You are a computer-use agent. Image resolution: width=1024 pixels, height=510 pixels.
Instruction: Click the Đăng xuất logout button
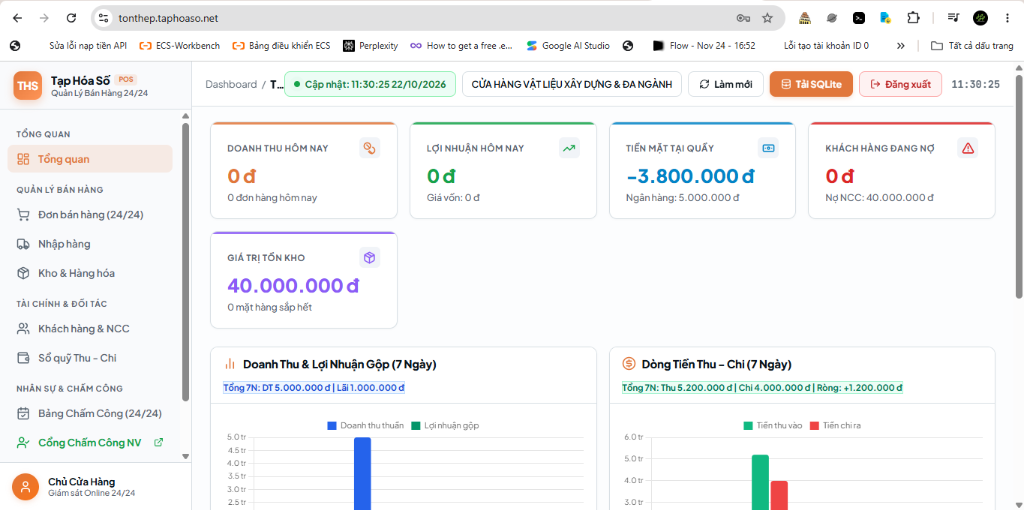click(x=900, y=84)
